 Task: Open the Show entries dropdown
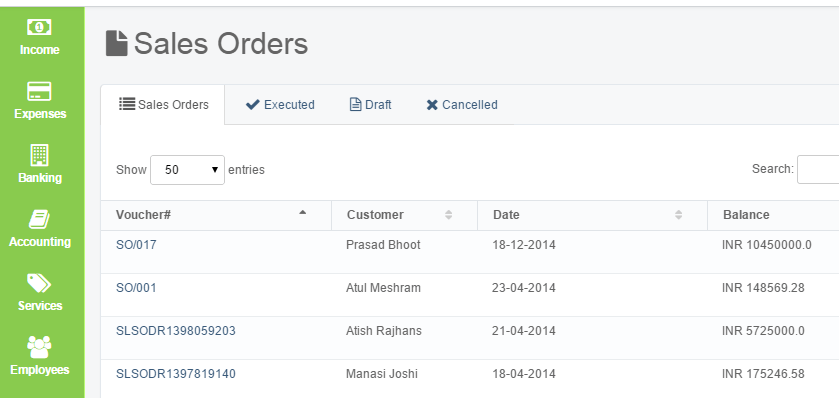187,170
